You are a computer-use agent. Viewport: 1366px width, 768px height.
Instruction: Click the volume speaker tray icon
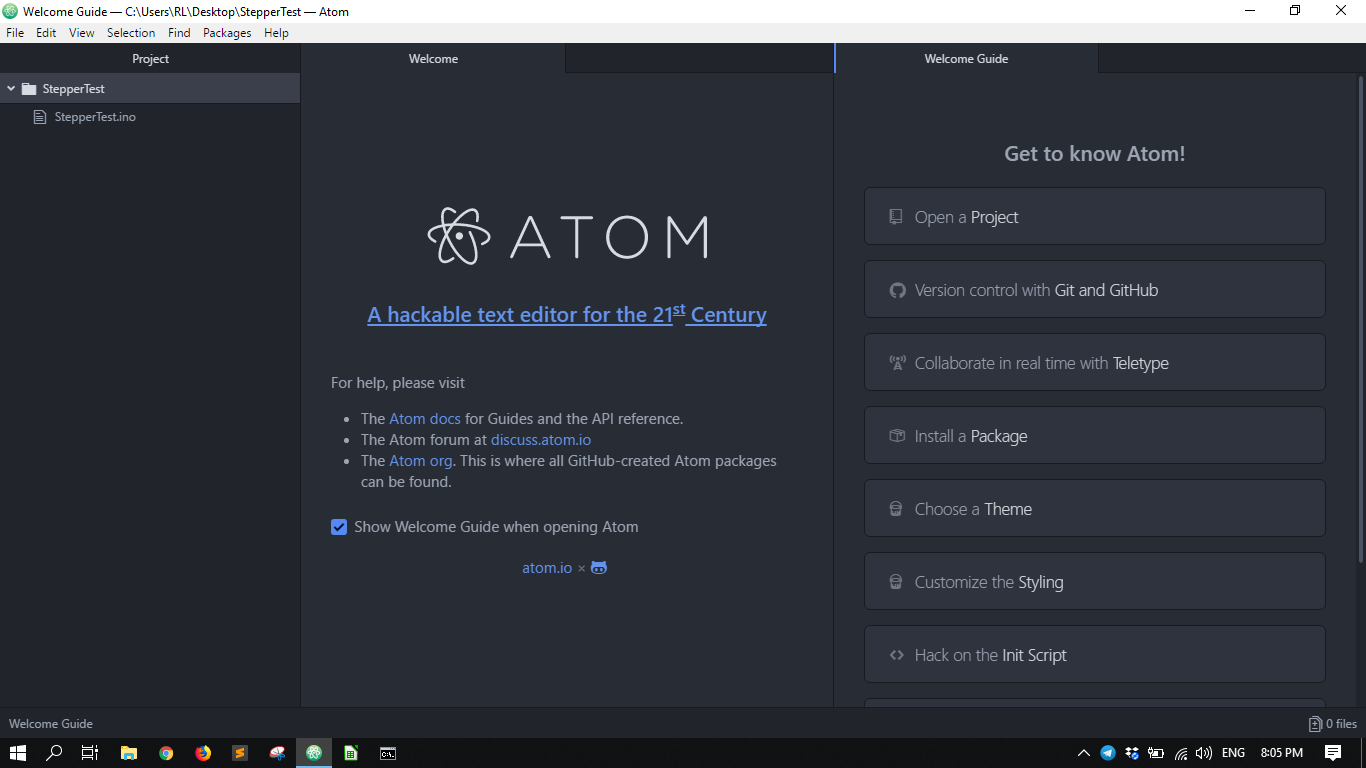[x=1204, y=753]
